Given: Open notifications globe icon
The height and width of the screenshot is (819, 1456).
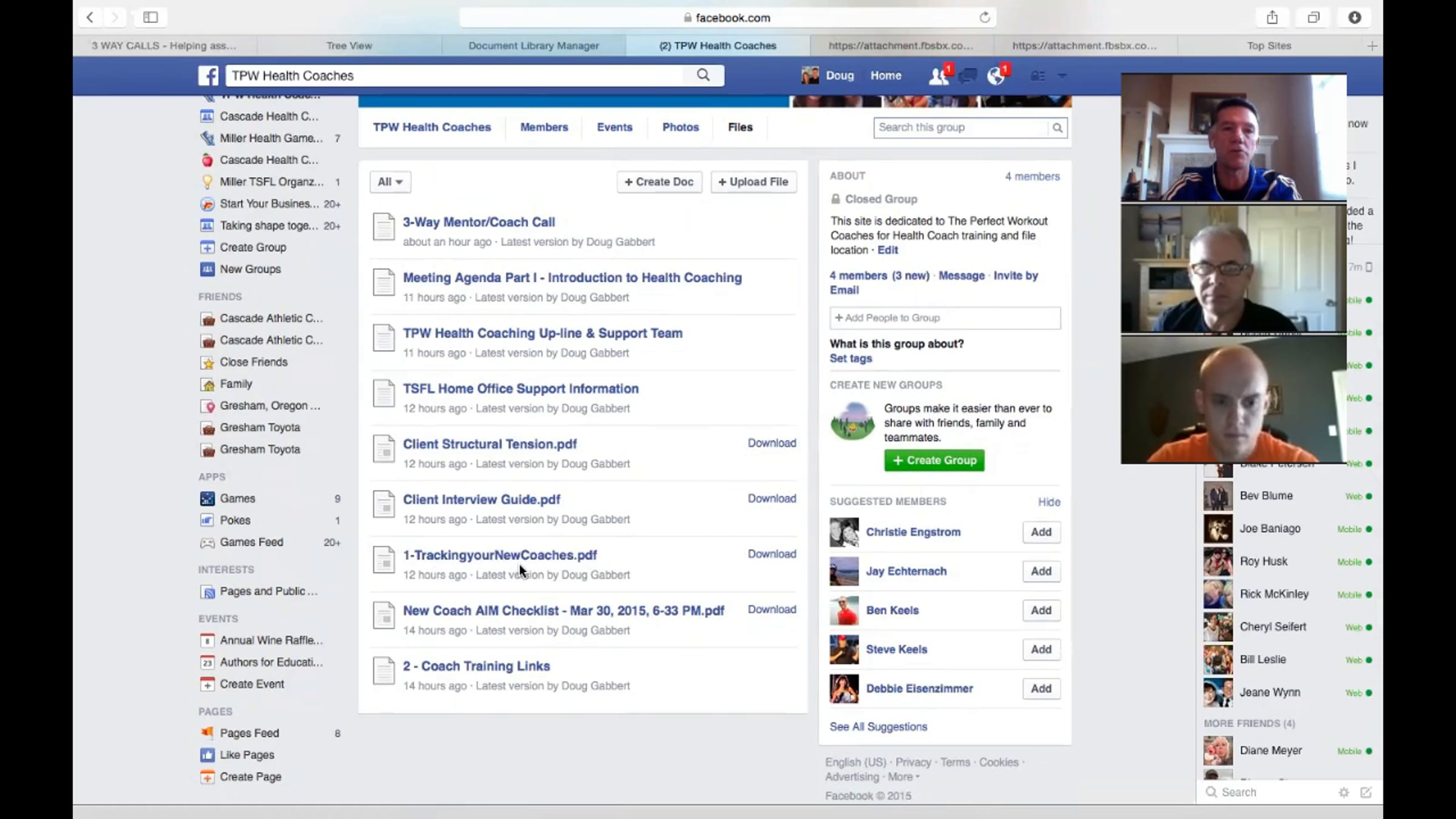Looking at the screenshot, I should coord(996,76).
